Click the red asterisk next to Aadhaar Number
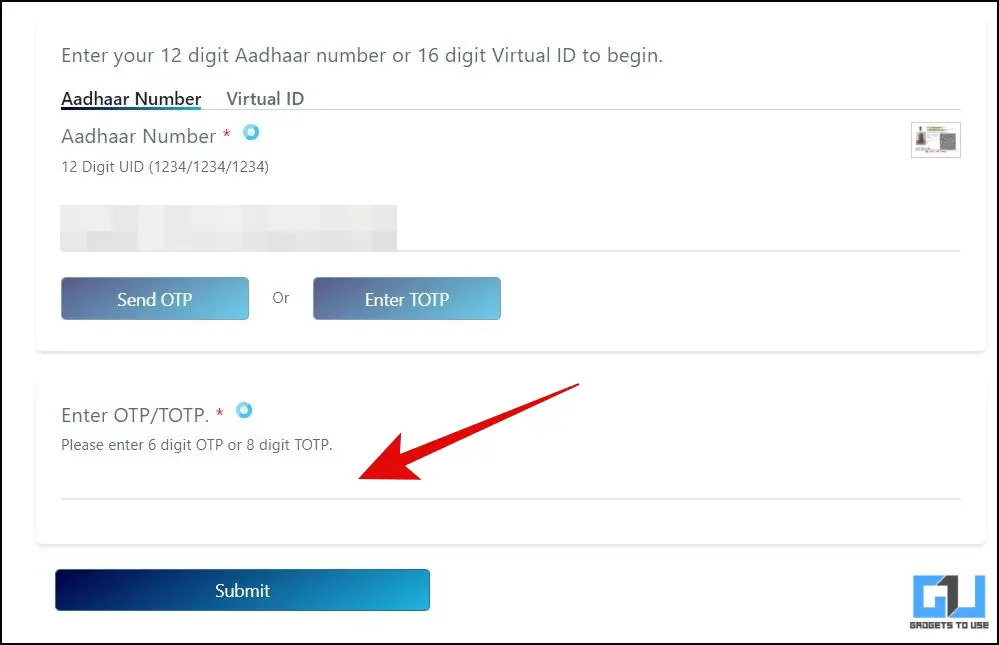The image size is (999, 645). coord(226,134)
